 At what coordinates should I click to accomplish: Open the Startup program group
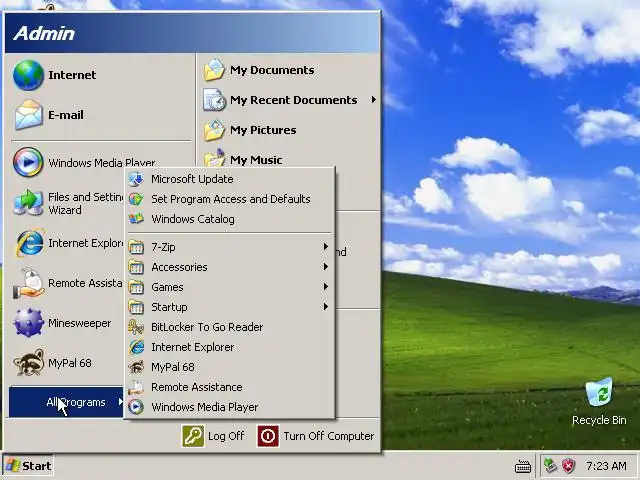tap(229, 307)
